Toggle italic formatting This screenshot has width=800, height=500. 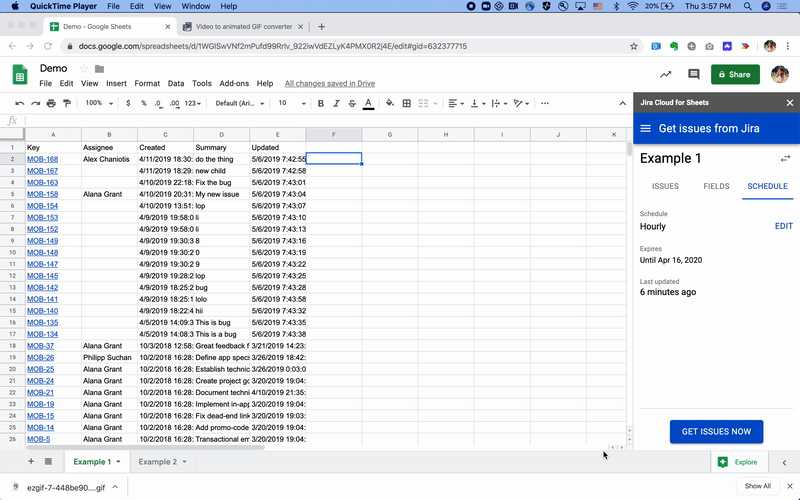click(x=336, y=104)
